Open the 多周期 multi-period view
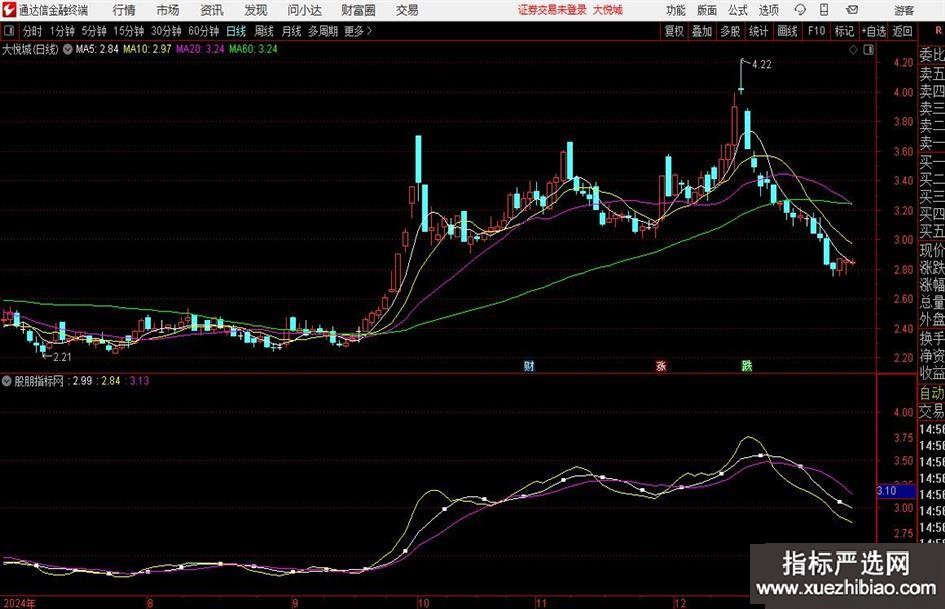The width and height of the screenshot is (945, 609). (x=323, y=31)
